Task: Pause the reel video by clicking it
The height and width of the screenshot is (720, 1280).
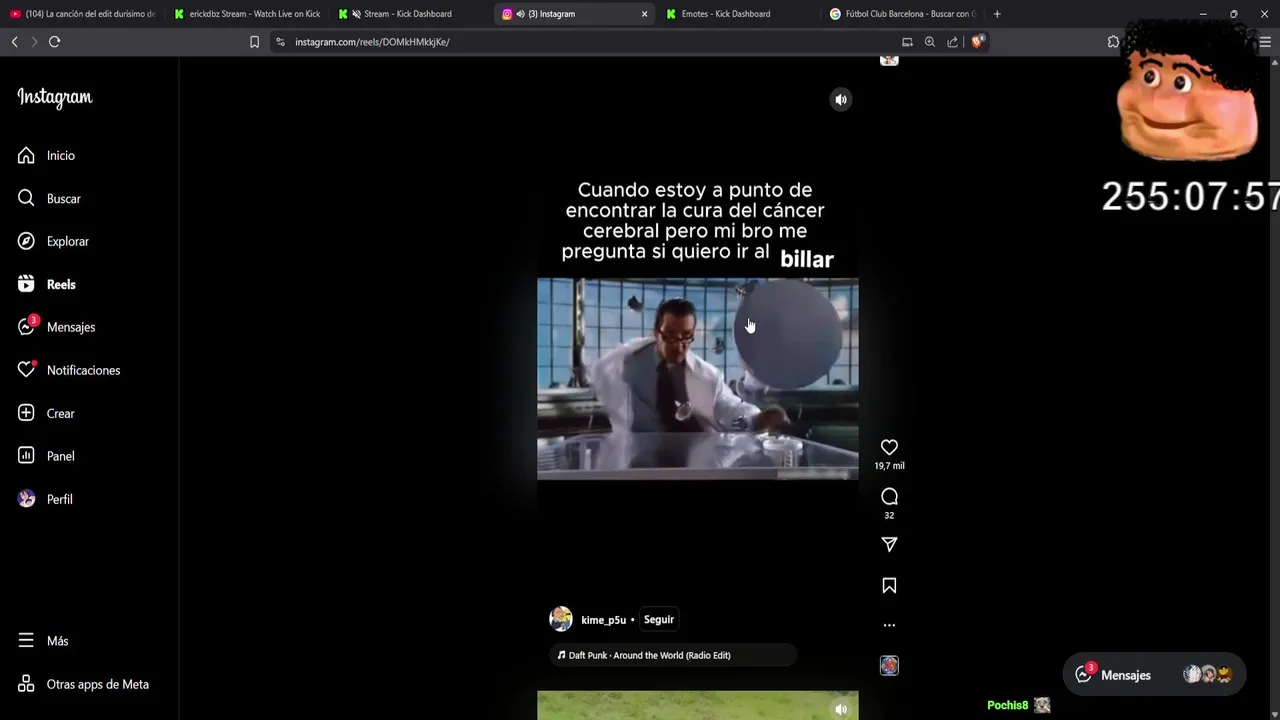Action: tap(697, 379)
